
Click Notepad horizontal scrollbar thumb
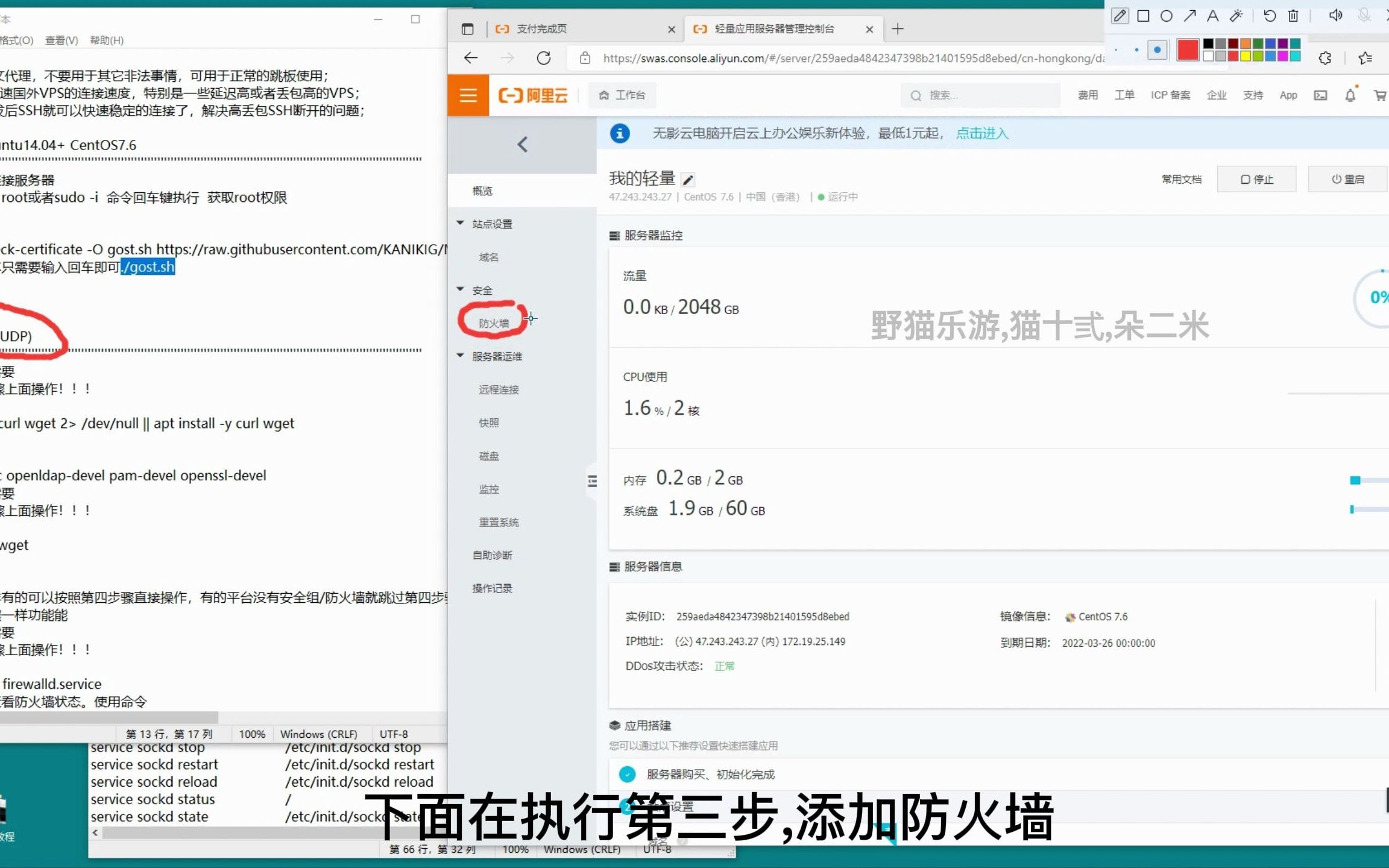point(109,717)
